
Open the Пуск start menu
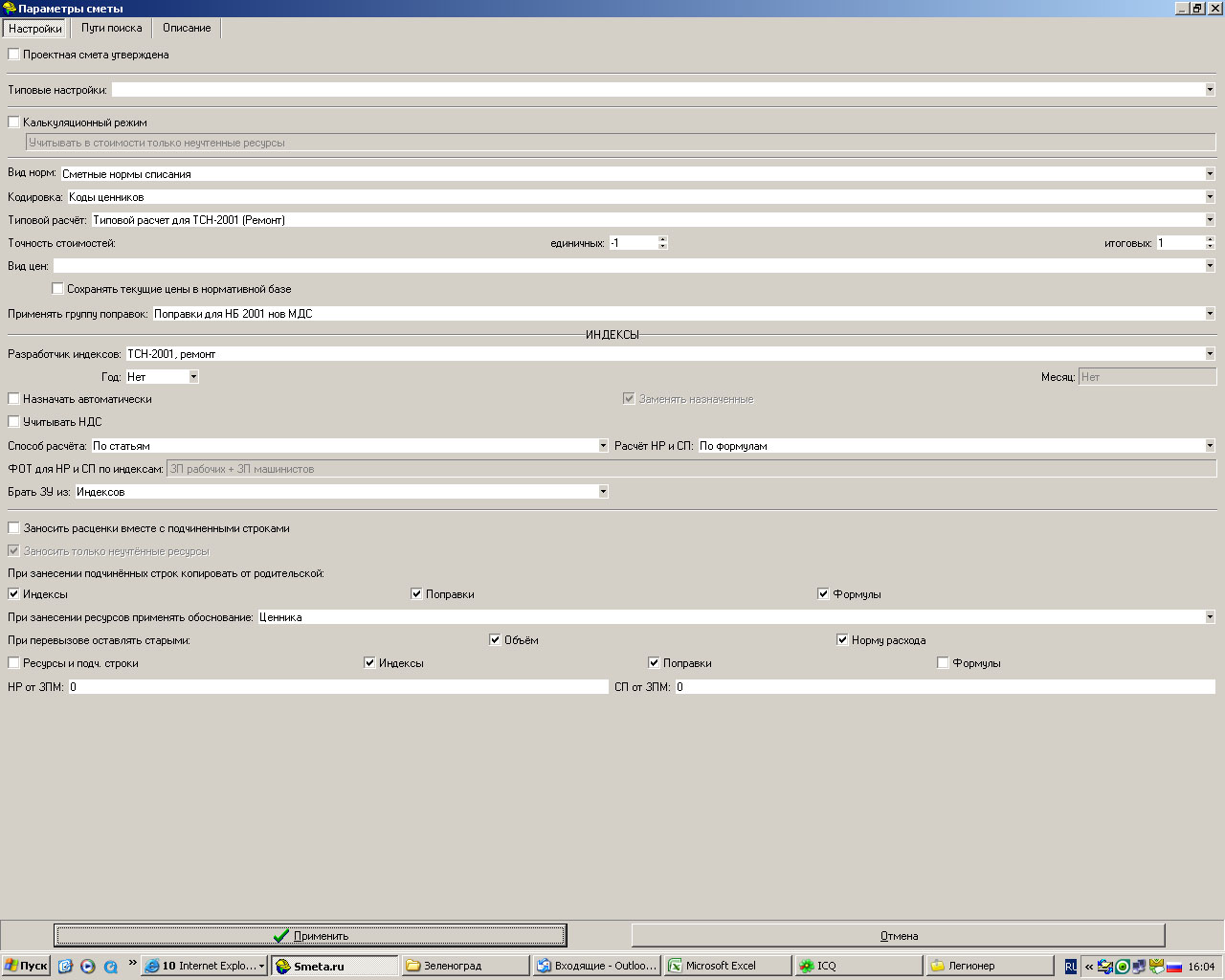coord(26,966)
